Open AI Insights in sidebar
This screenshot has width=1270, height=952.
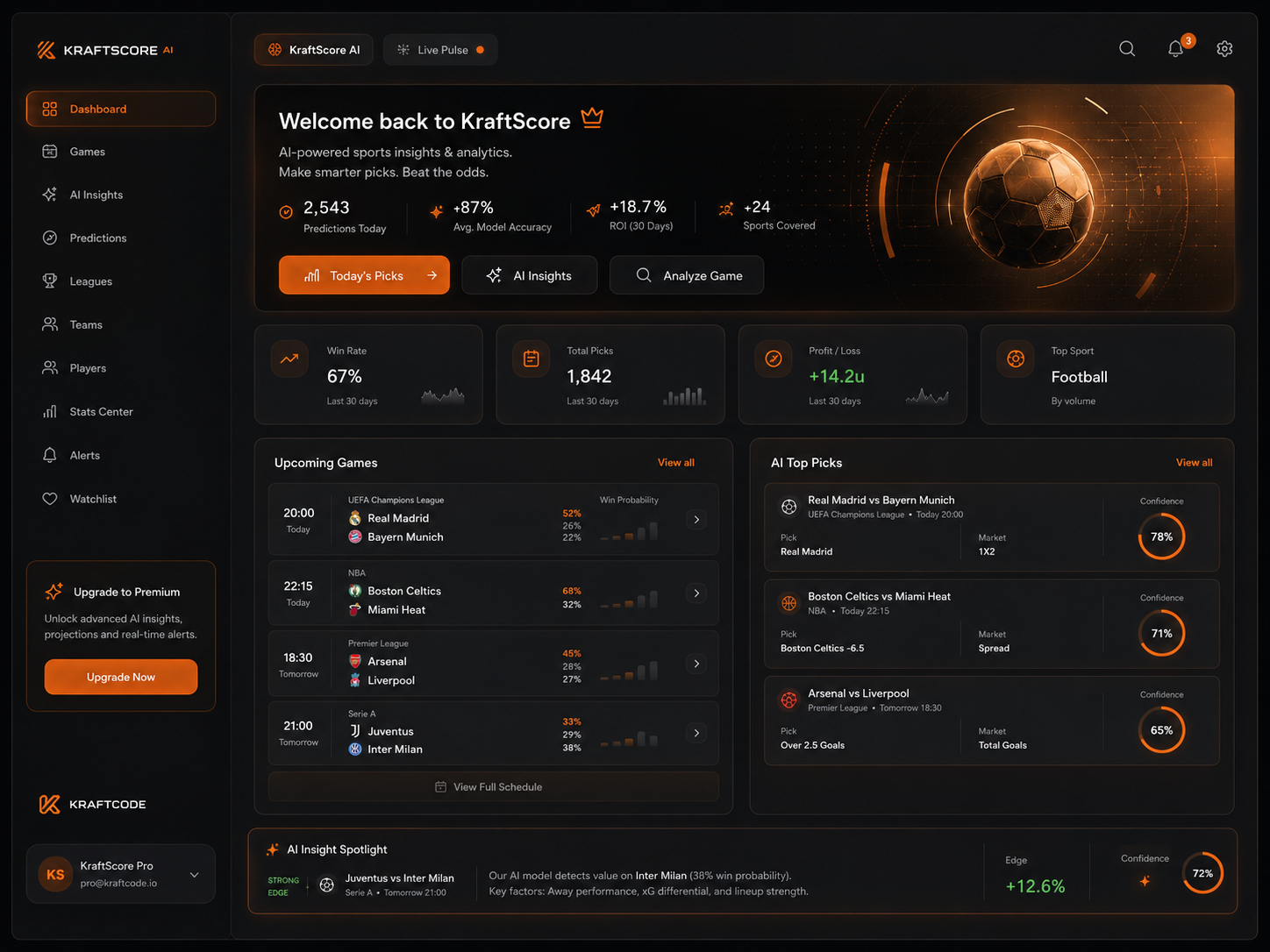[x=121, y=195]
